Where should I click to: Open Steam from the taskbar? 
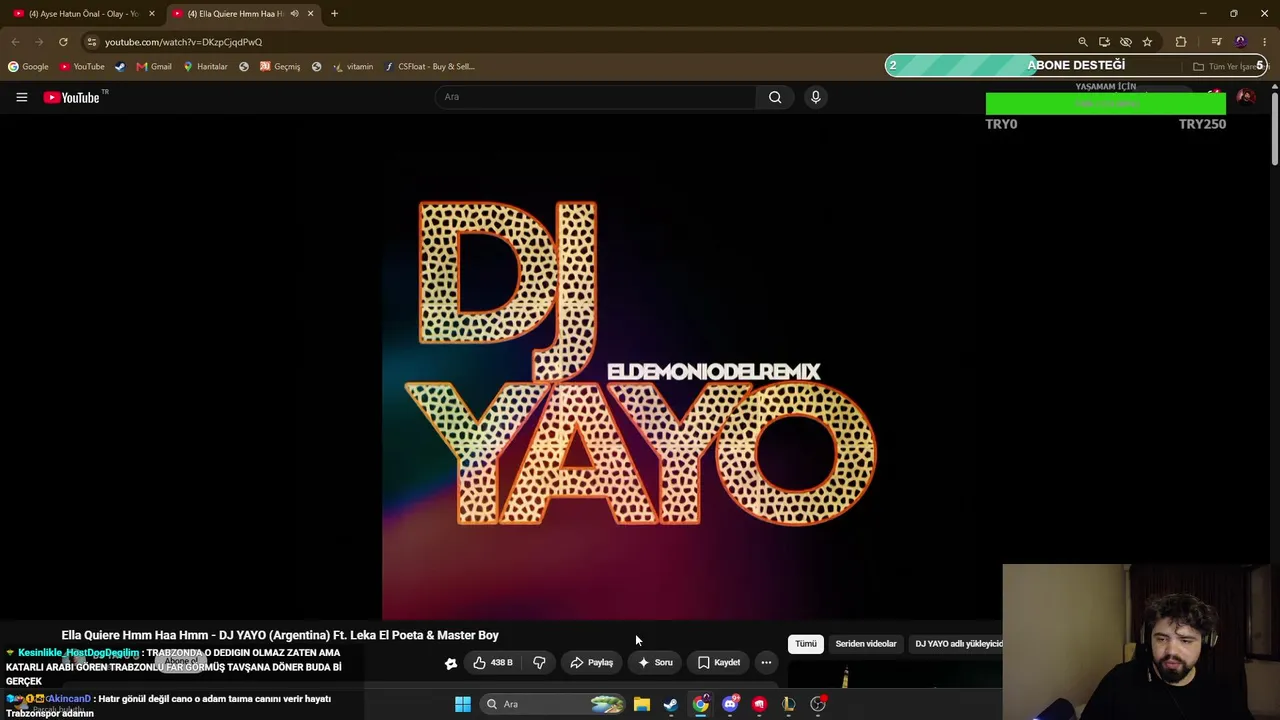[x=671, y=704]
